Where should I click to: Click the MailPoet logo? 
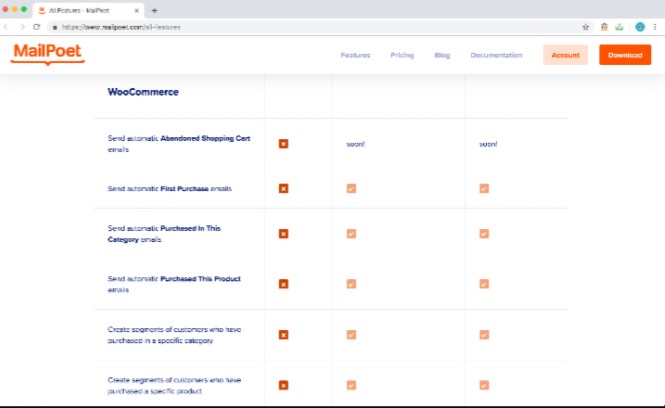(x=48, y=54)
